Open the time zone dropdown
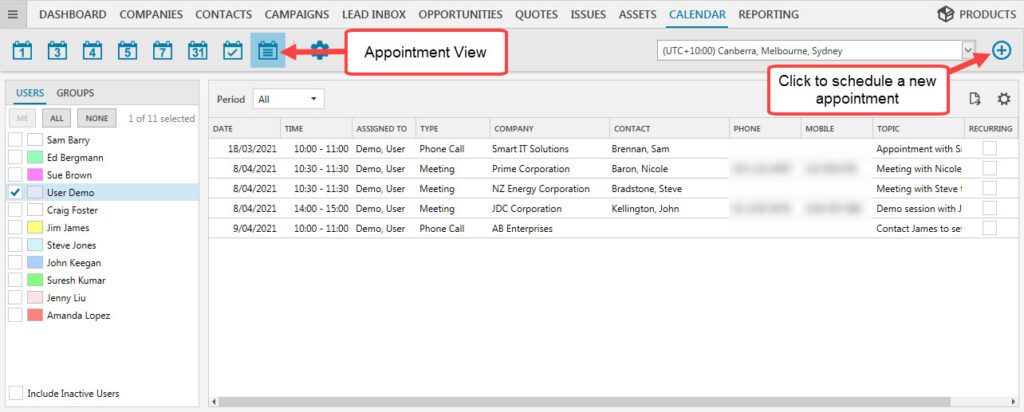 click(x=967, y=50)
